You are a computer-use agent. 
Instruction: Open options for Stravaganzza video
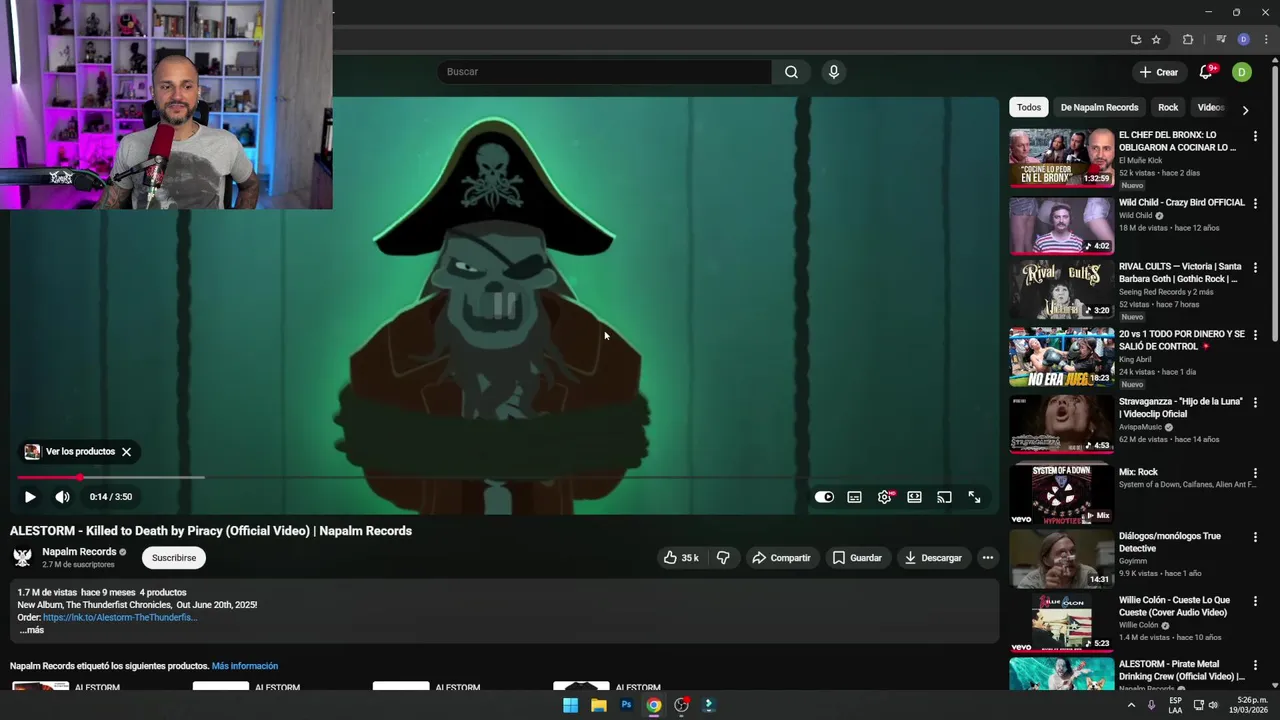[1255, 403]
